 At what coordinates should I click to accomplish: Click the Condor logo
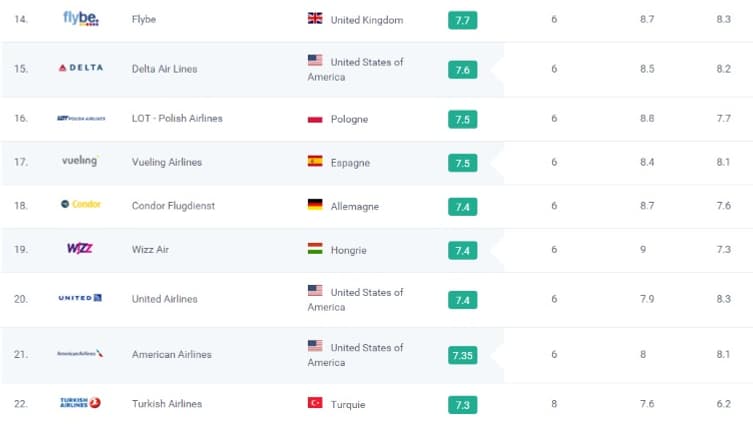click(x=81, y=204)
